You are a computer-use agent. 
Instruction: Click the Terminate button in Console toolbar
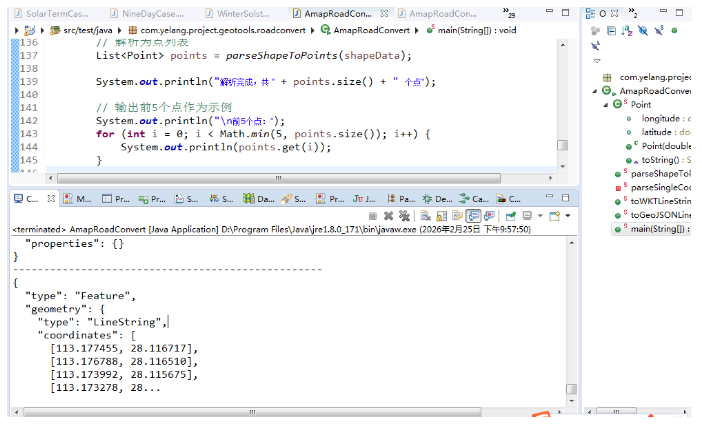[x=372, y=216]
